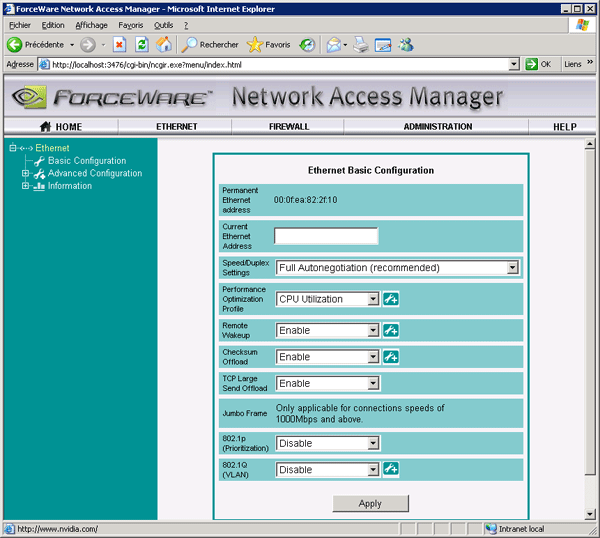Screen dimensions: 600x538
Task: Open the Edition menu
Action: tap(53, 25)
